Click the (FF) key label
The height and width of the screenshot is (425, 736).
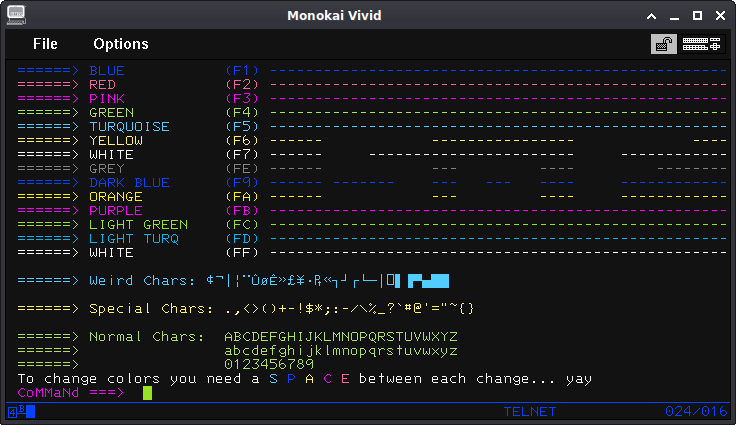(242, 253)
